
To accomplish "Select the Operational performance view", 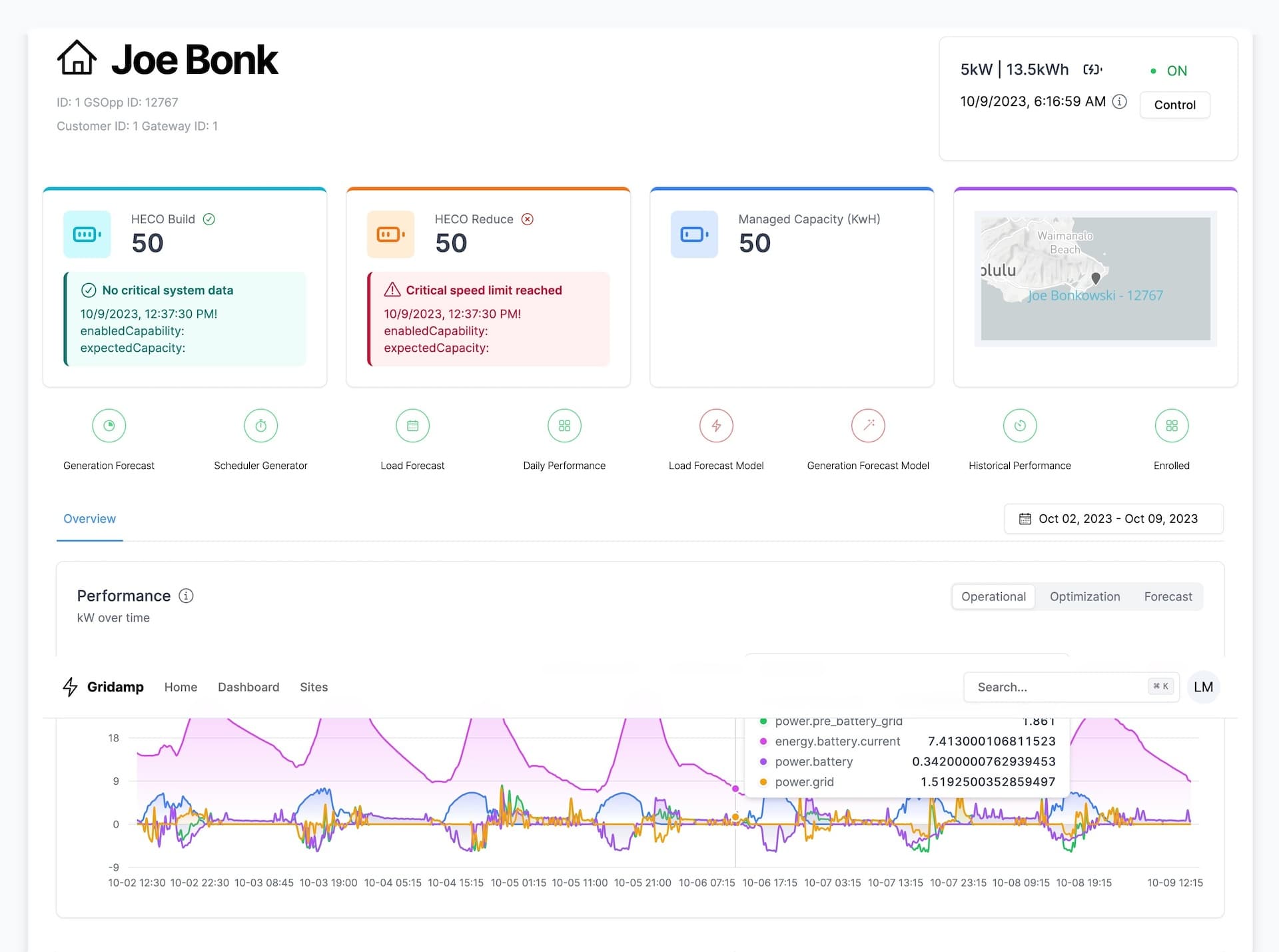I will pos(993,596).
